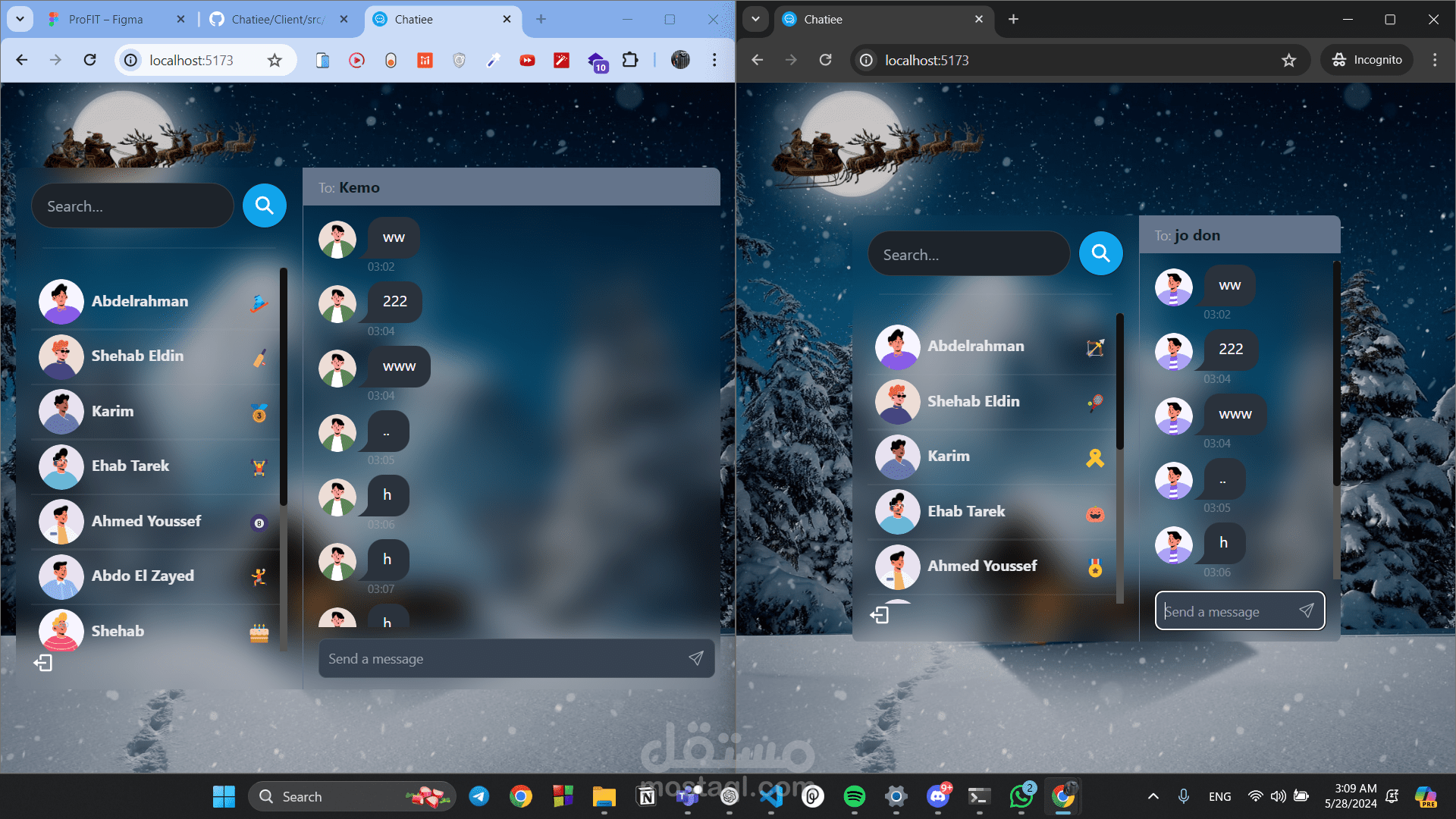The height and width of the screenshot is (819, 1456).
Task: Click the Search... field in left window
Action: pos(133,206)
